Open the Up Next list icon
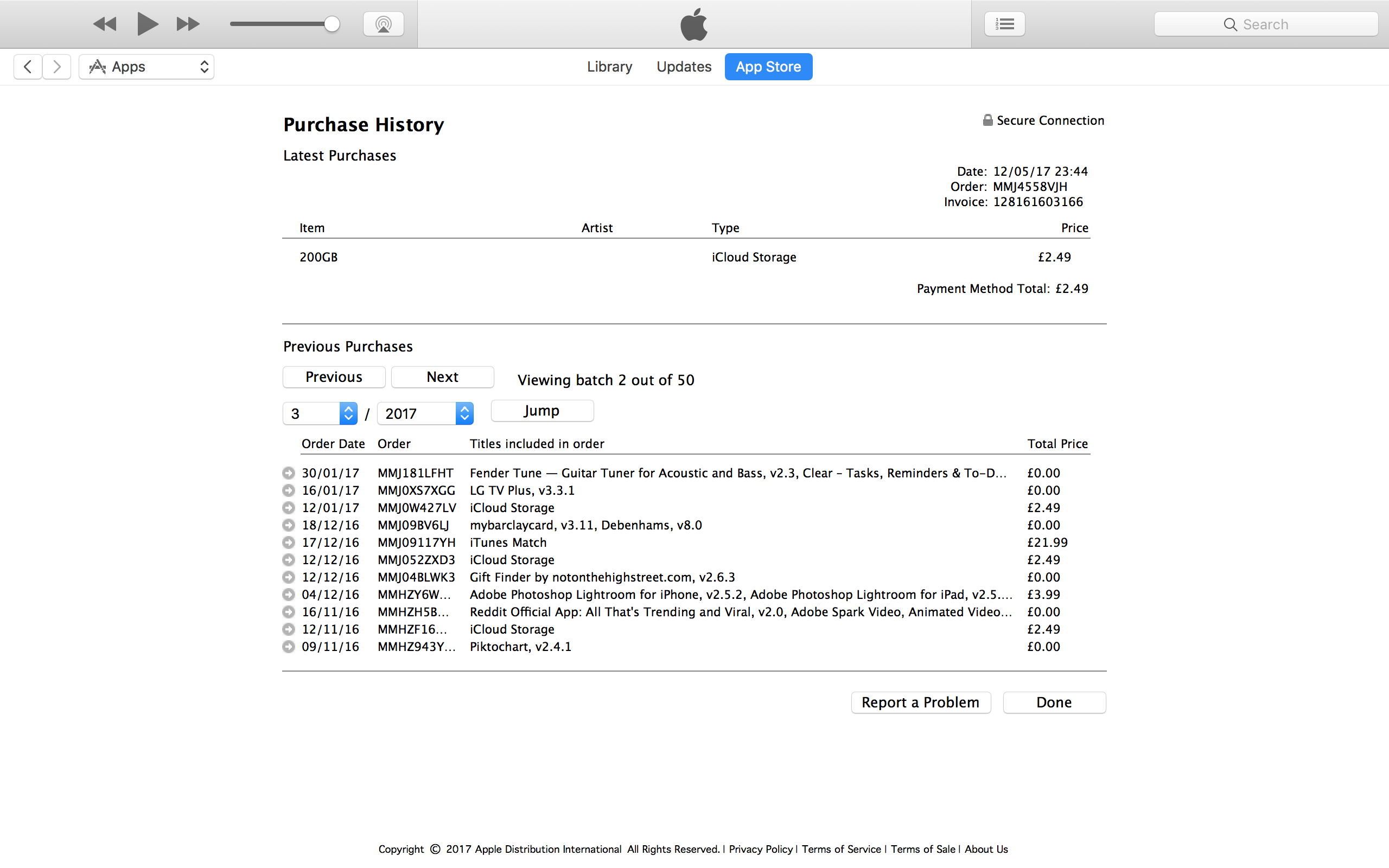 click(1004, 24)
